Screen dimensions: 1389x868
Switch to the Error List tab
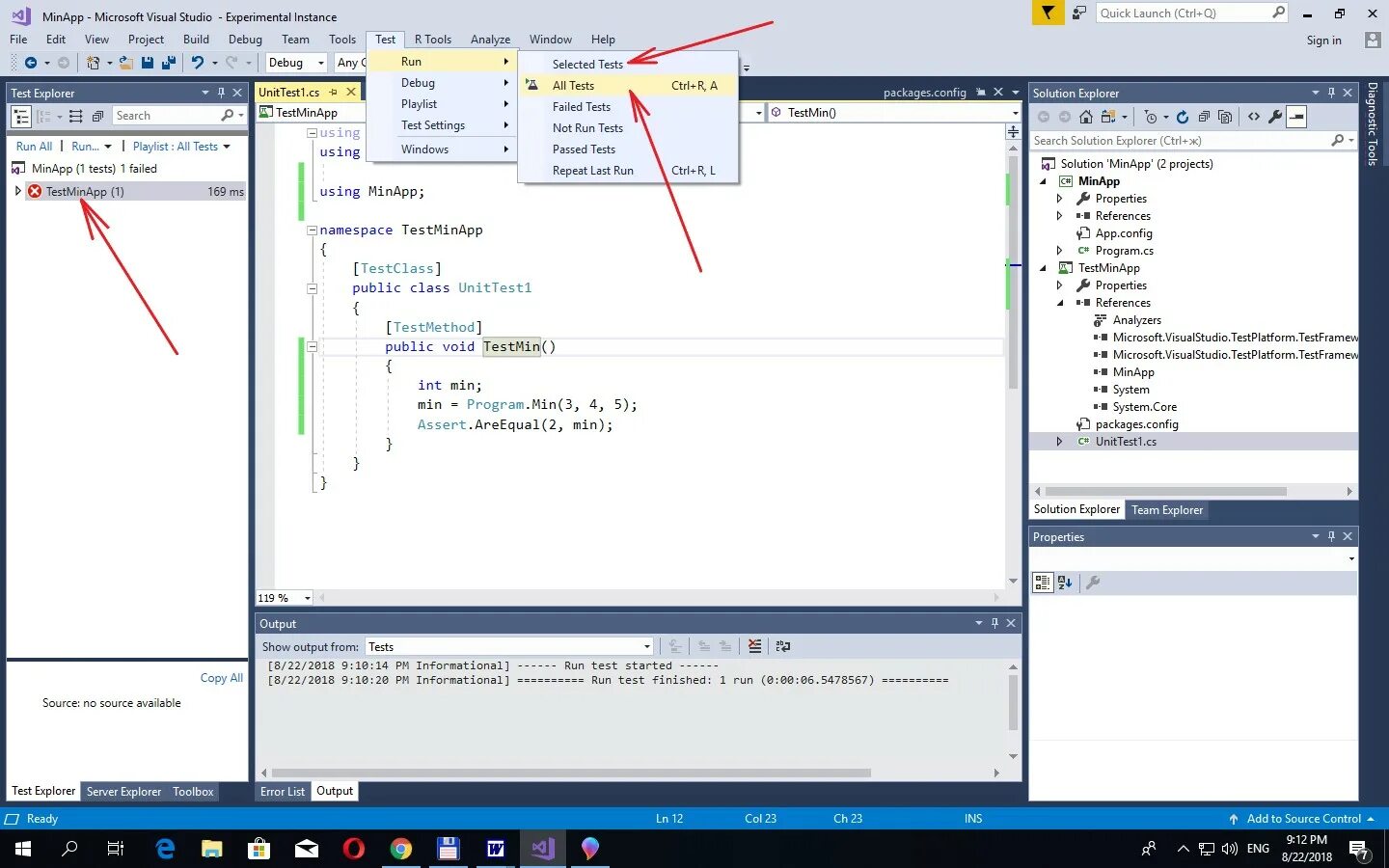tap(283, 792)
